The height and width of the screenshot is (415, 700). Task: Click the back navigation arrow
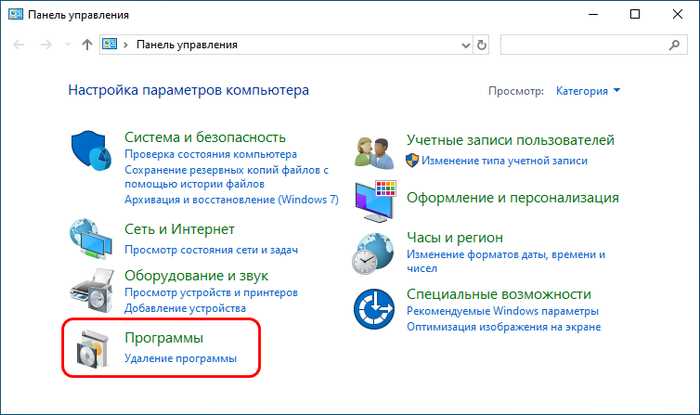(x=19, y=45)
